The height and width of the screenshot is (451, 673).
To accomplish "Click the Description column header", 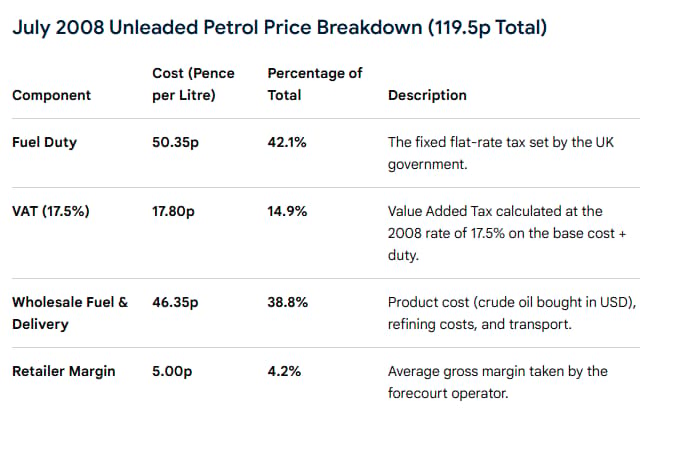I will tap(427, 95).
